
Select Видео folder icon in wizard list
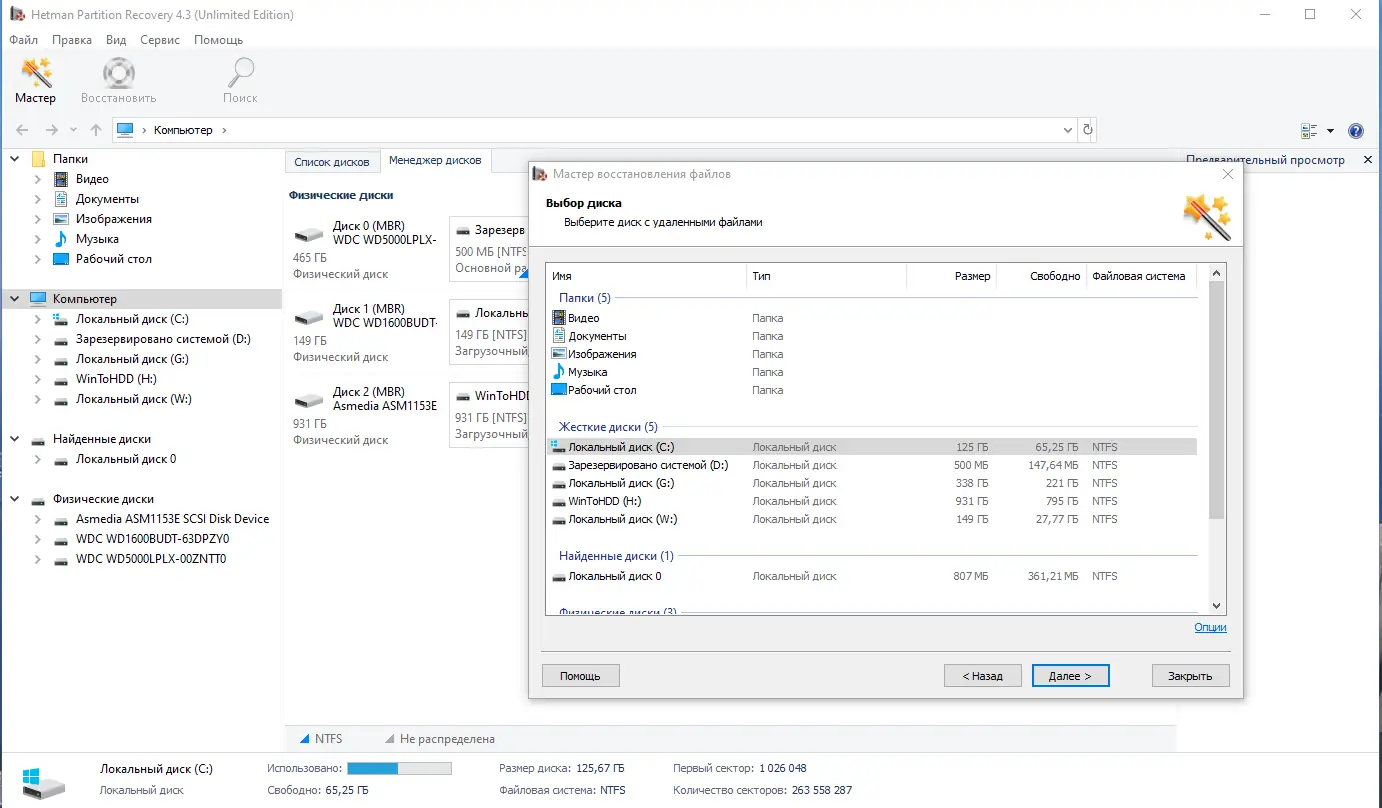[x=559, y=318]
